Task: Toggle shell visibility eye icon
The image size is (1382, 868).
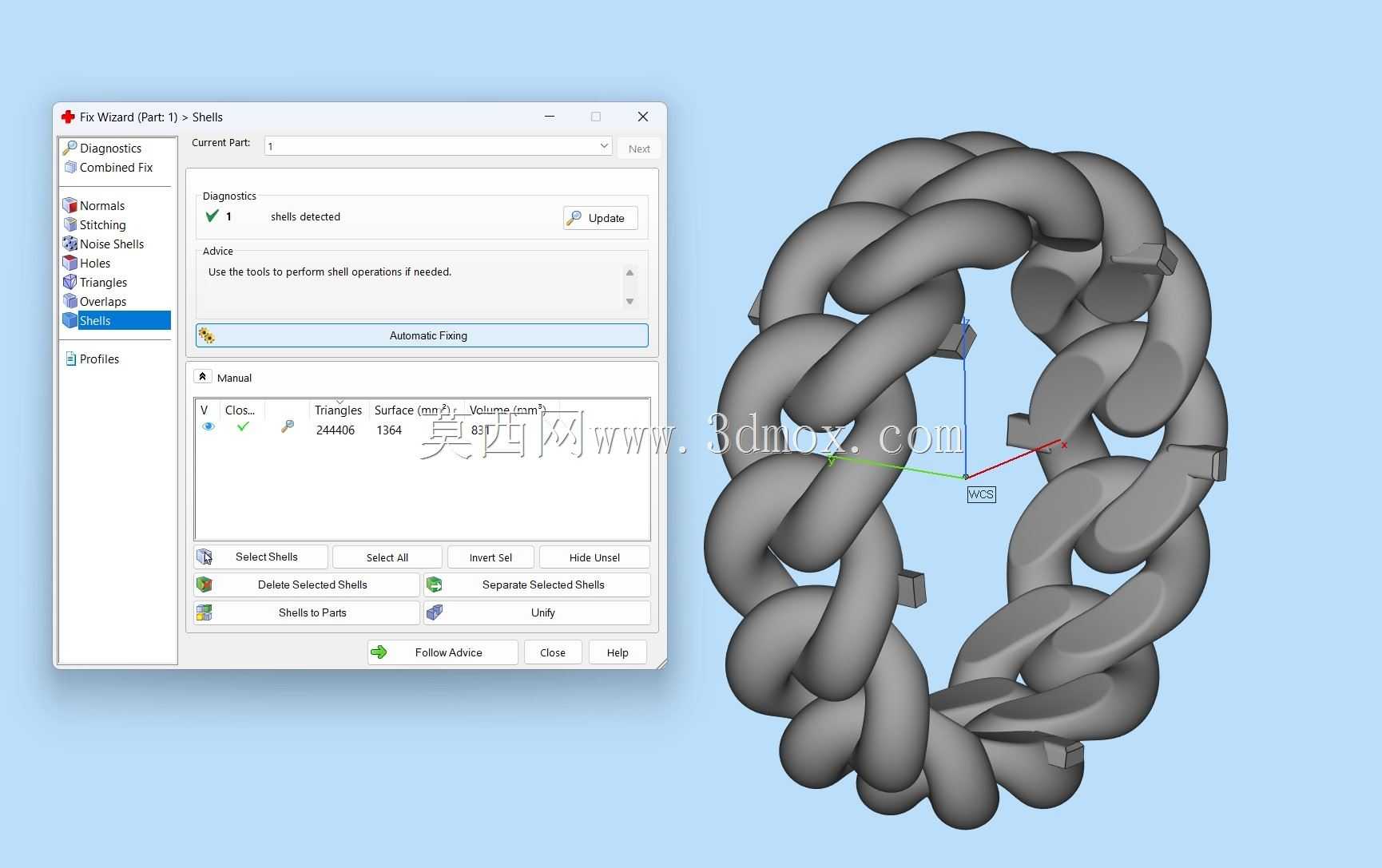Action: [208, 427]
